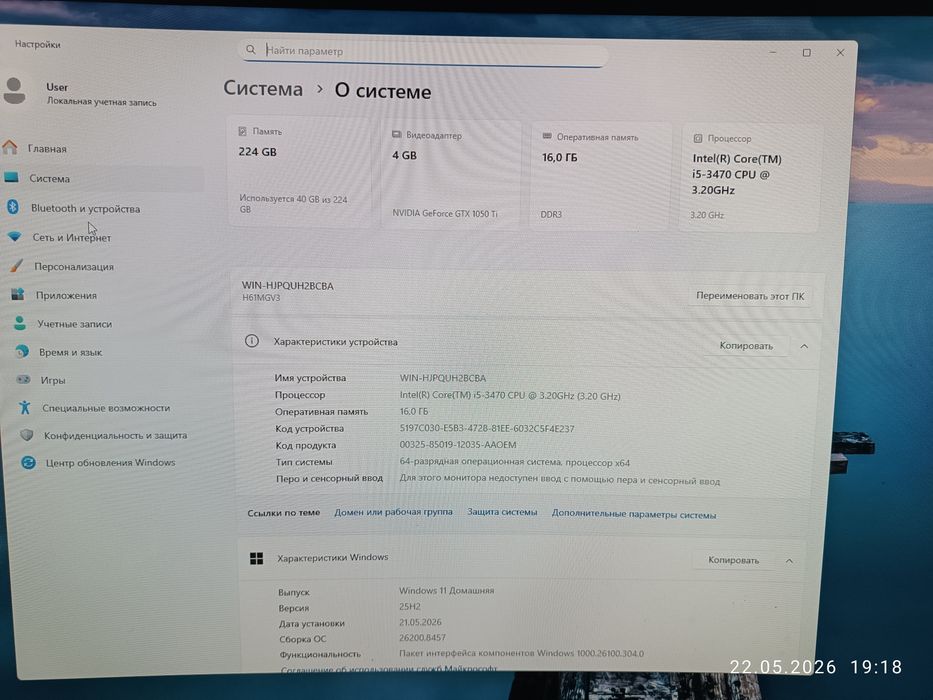Click the Оперативная память card icon
The image size is (933, 700).
(547, 136)
